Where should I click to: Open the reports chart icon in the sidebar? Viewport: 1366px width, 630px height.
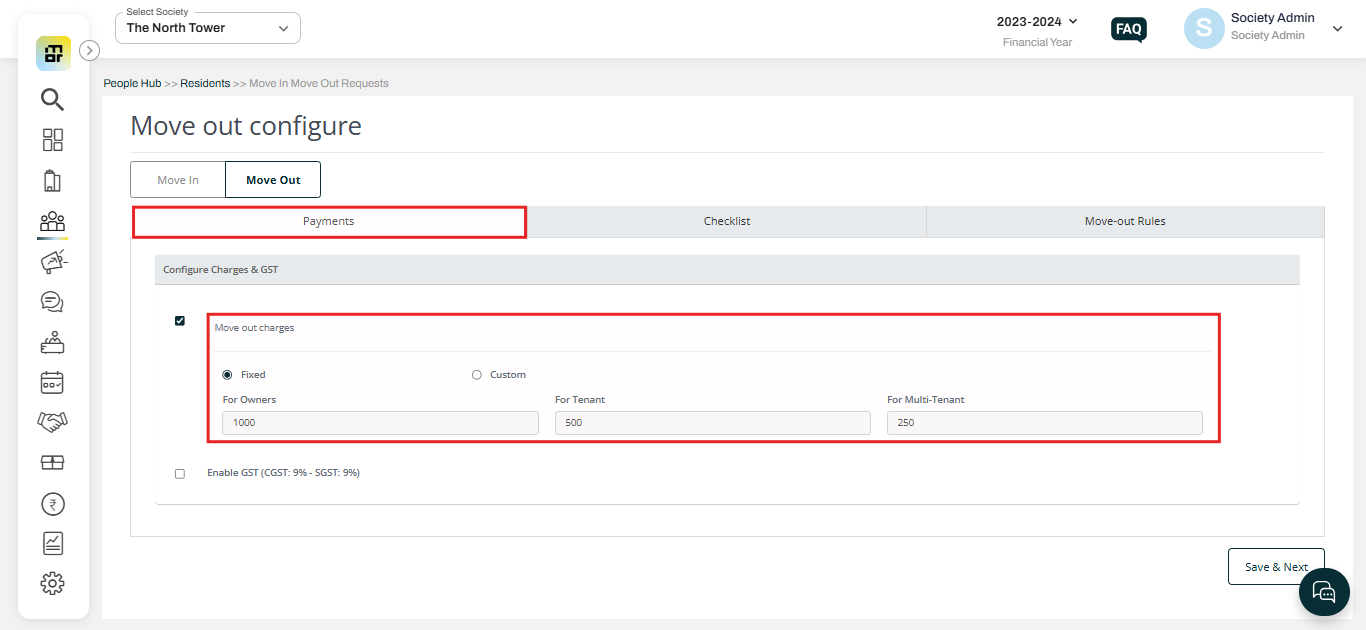pos(53,543)
